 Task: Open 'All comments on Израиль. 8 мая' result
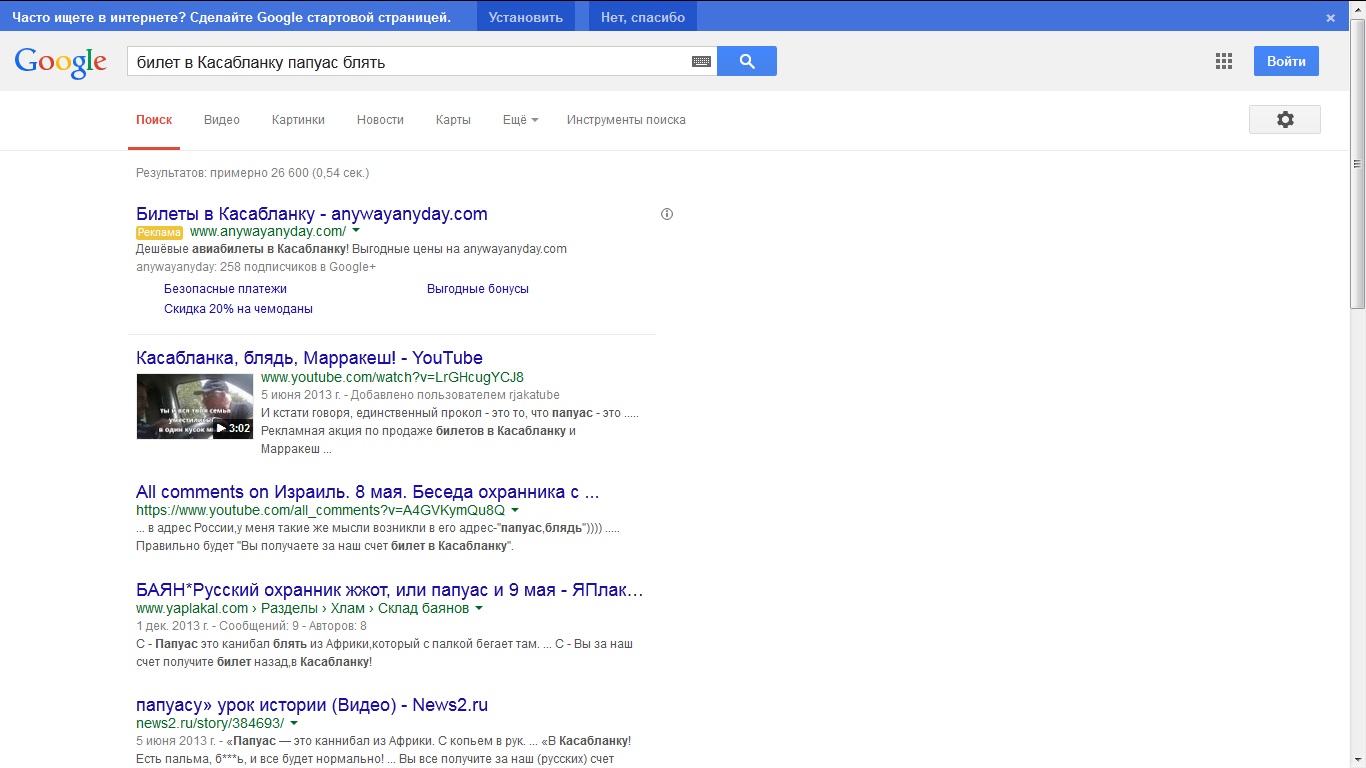pyautogui.click(x=368, y=492)
